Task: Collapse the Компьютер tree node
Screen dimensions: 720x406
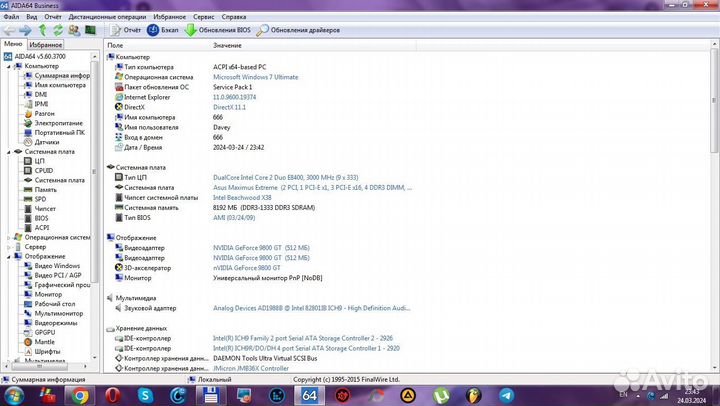Action: (x=8, y=67)
